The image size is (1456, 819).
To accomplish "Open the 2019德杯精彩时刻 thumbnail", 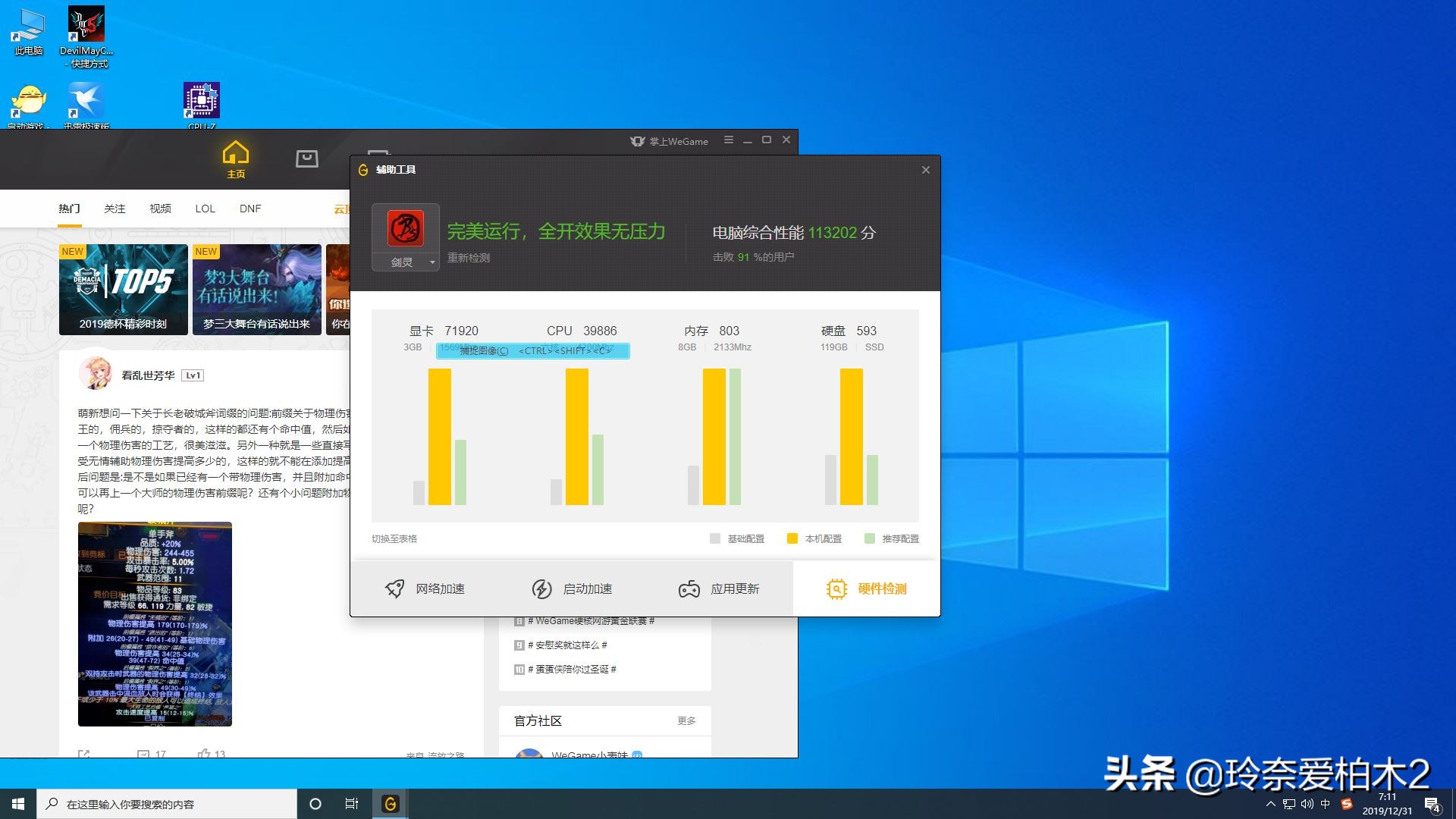I will point(123,288).
